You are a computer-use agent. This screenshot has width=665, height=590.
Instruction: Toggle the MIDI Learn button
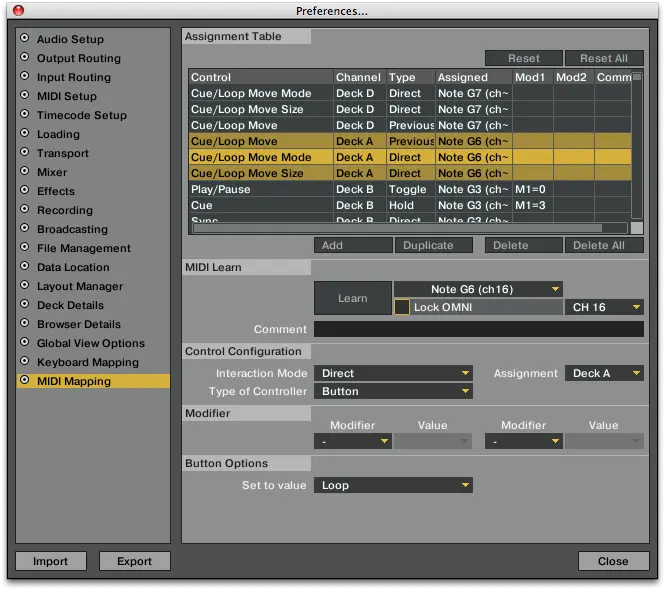coord(352,298)
